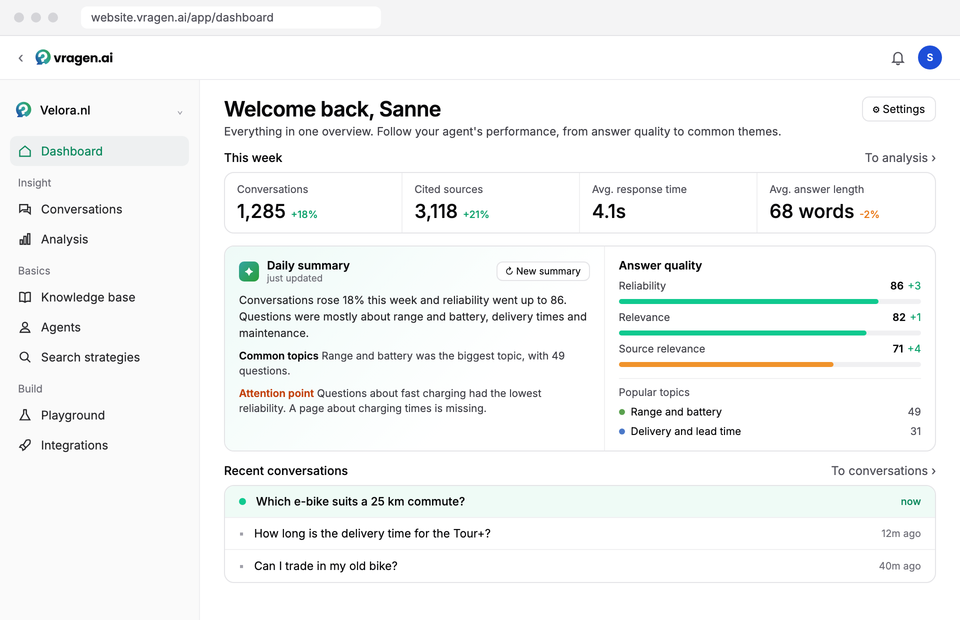Click the Integrations rocket icon
This screenshot has height=620, width=960.
click(25, 445)
